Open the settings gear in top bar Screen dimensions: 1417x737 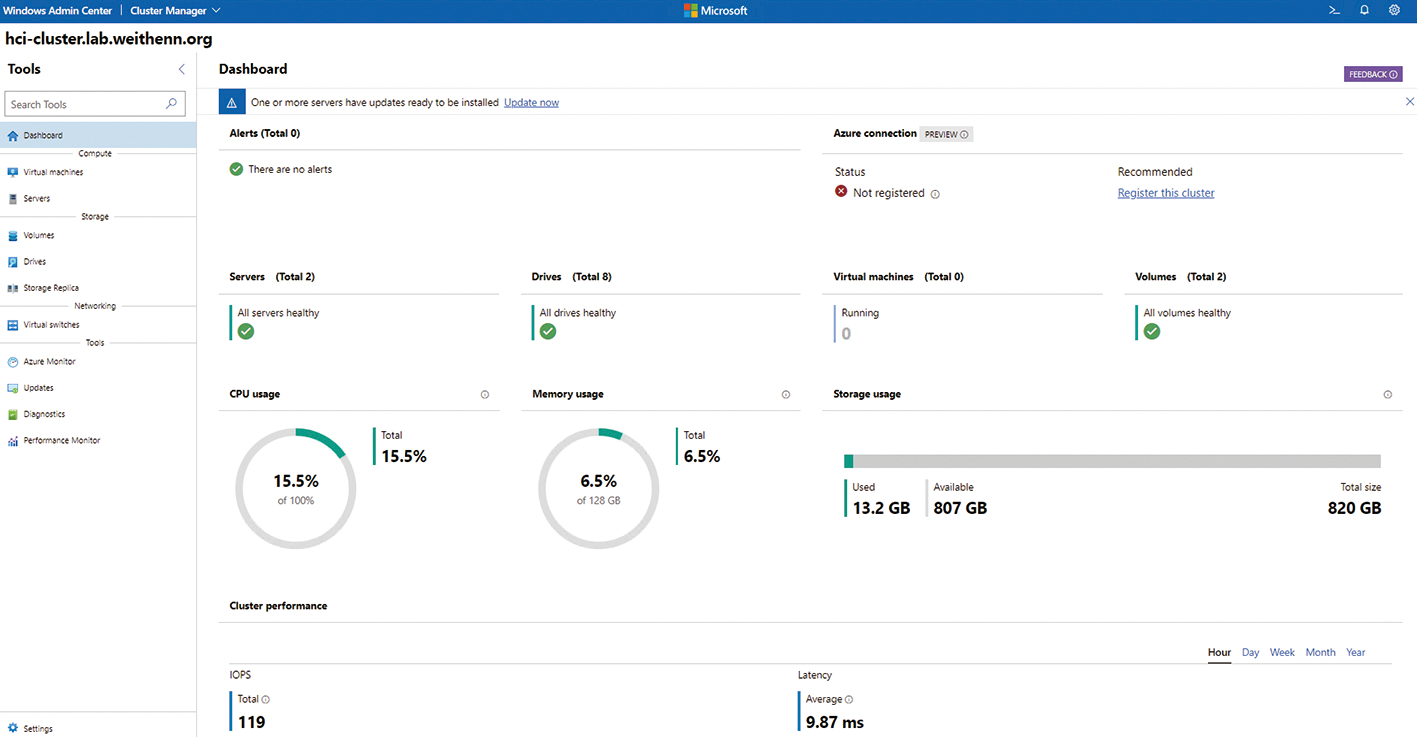pyautogui.click(x=1395, y=10)
